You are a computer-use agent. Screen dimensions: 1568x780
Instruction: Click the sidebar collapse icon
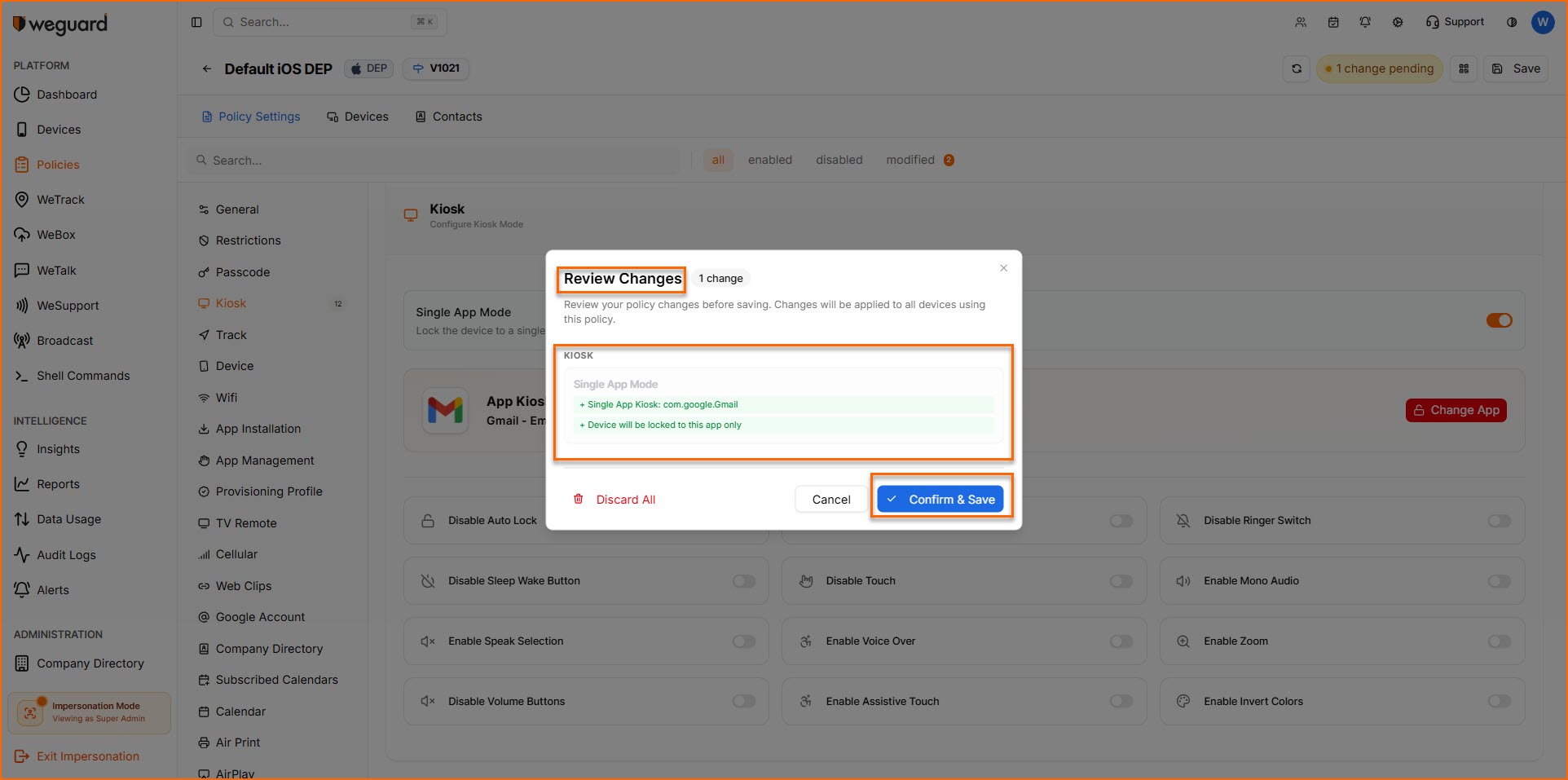click(x=196, y=22)
